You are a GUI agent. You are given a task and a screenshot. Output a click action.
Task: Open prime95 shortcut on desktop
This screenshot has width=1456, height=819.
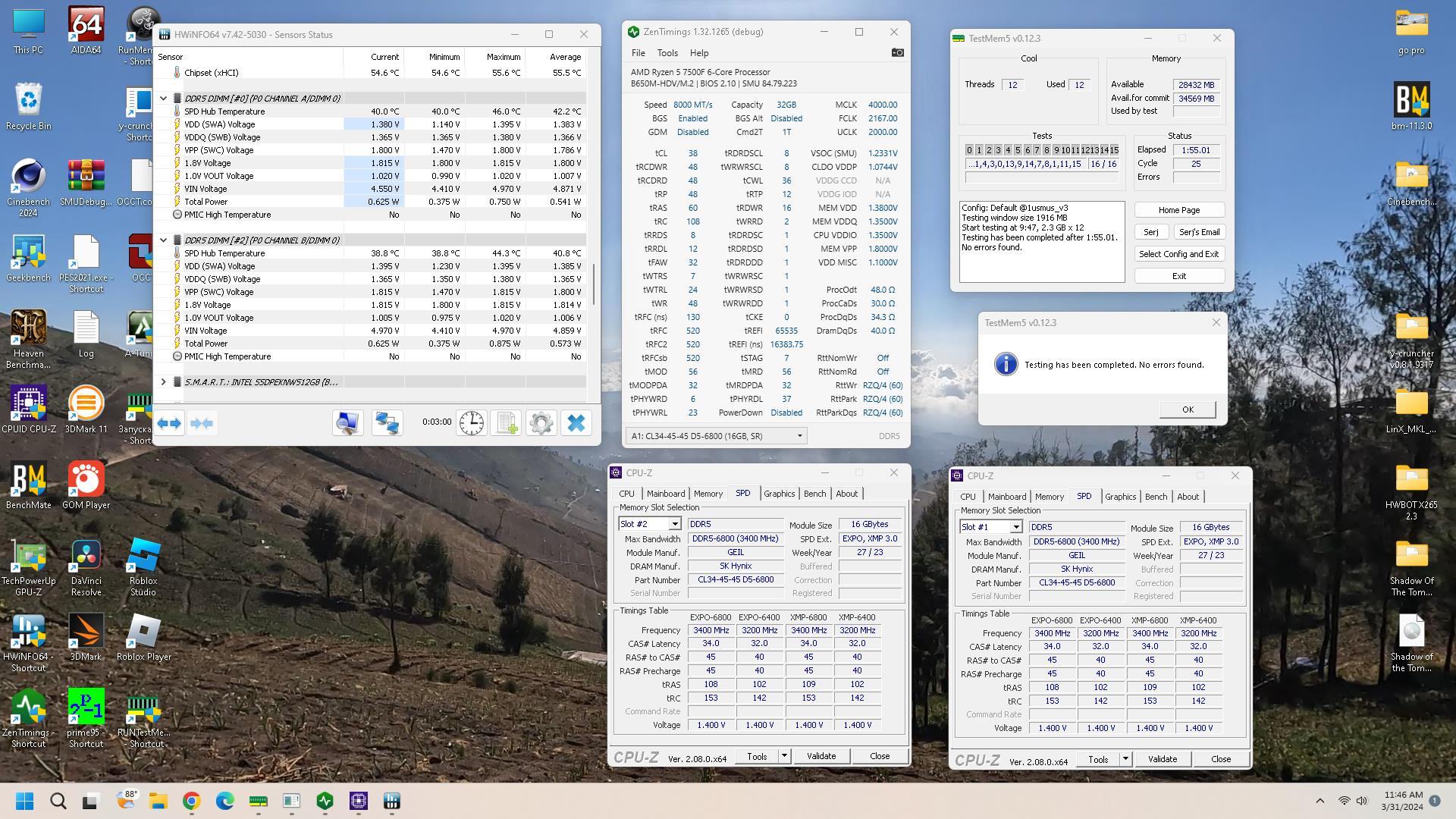pos(86,718)
